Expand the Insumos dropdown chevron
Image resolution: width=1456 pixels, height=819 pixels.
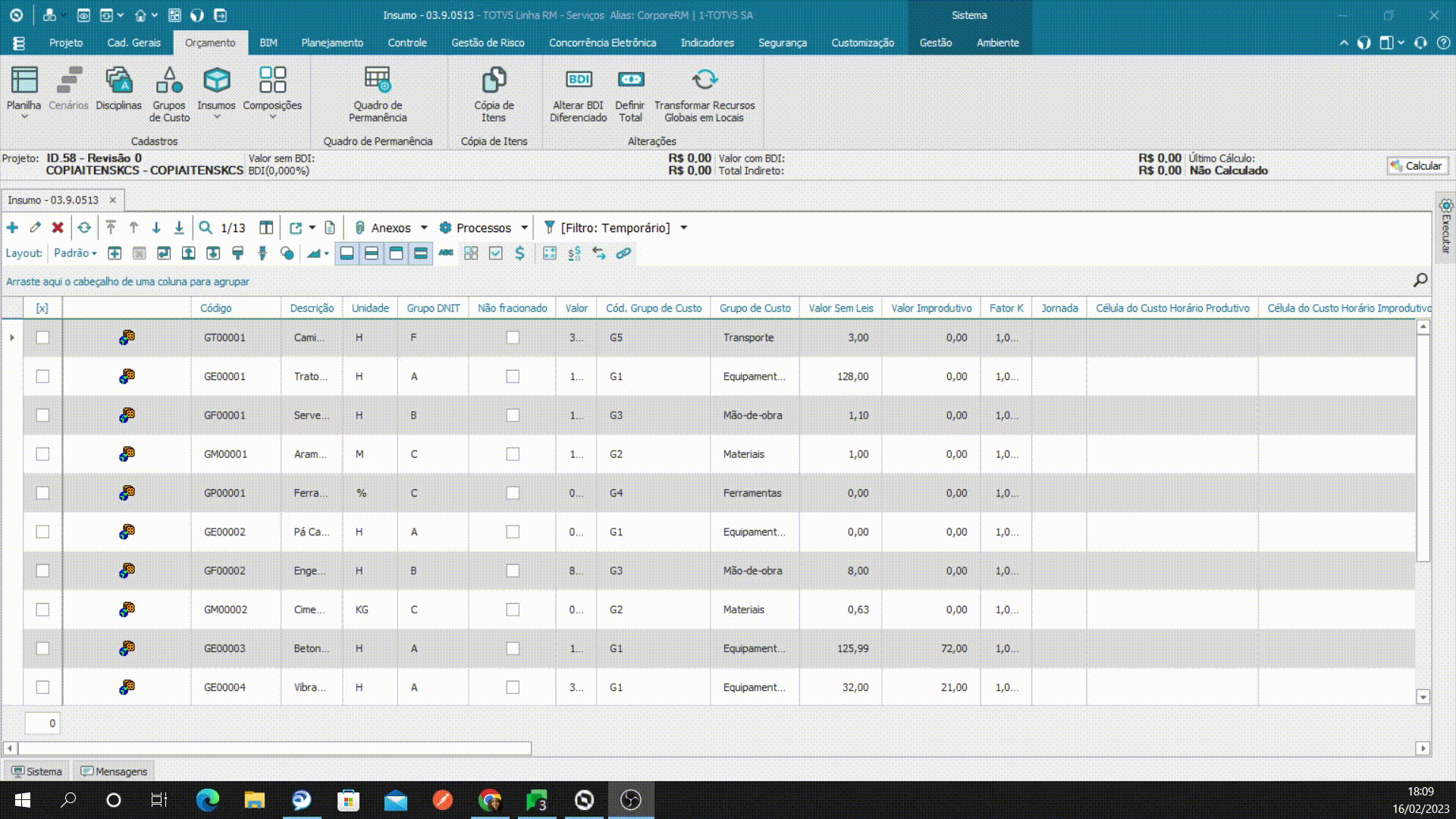(x=216, y=117)
